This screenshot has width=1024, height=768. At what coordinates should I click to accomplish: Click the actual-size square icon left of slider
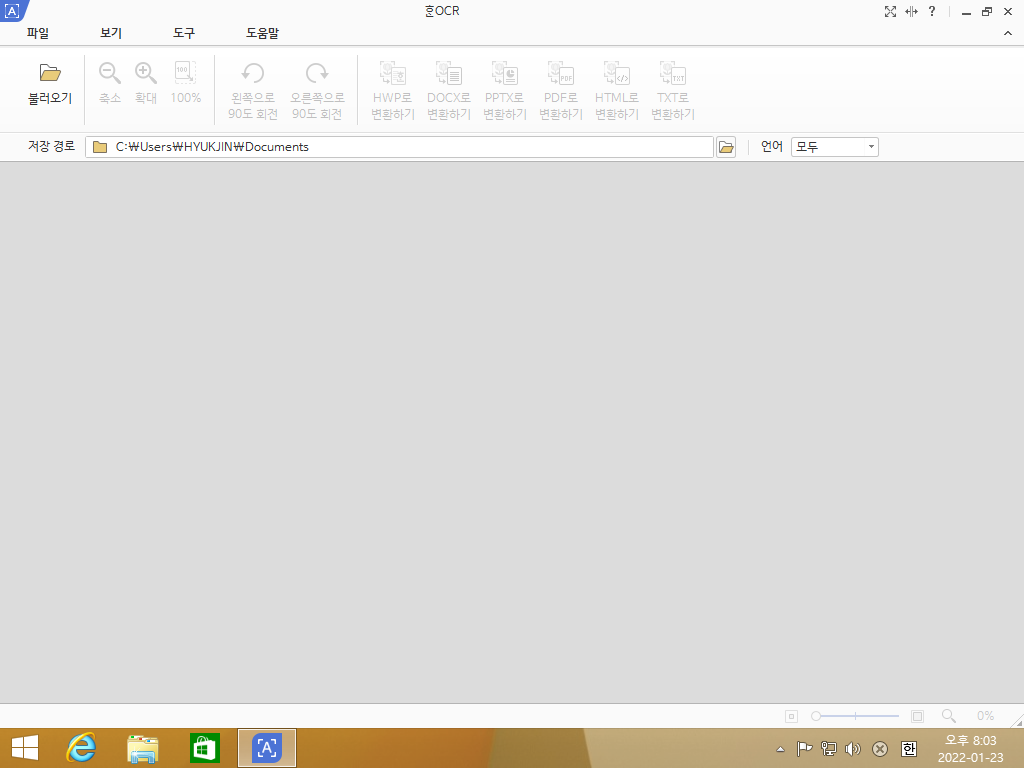(x=792, y=716)
